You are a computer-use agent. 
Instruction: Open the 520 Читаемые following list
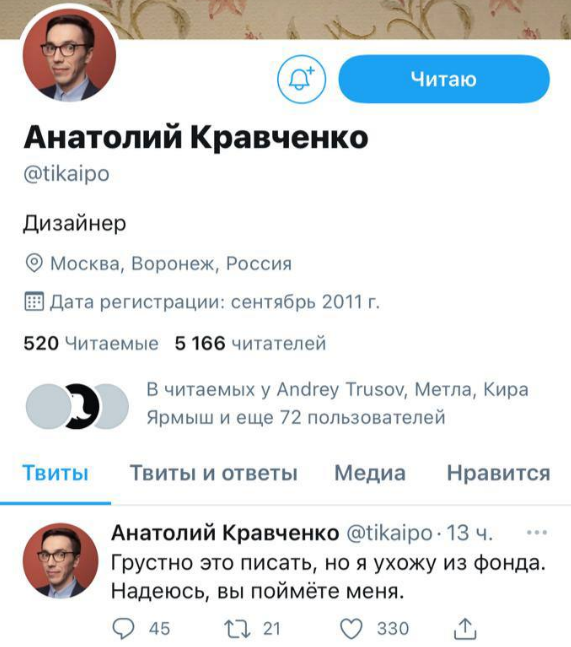coord(91,343)
